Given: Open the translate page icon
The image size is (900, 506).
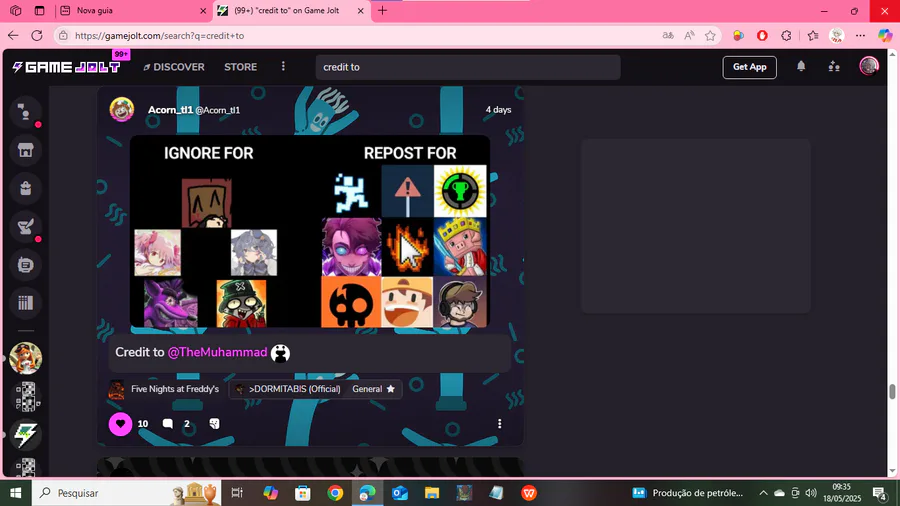Looking at the screenshot, I should click(x=668, y=36).
